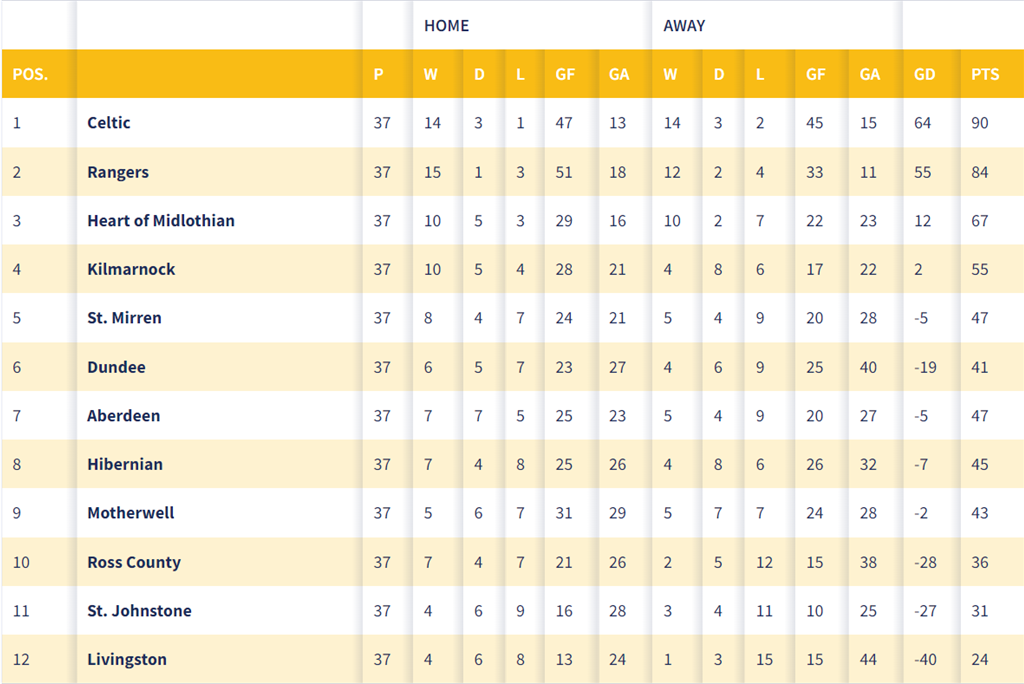Screen dimensions: 1024x684
Task: Select the AWAY section heading
Action: (x=684, y=26)
